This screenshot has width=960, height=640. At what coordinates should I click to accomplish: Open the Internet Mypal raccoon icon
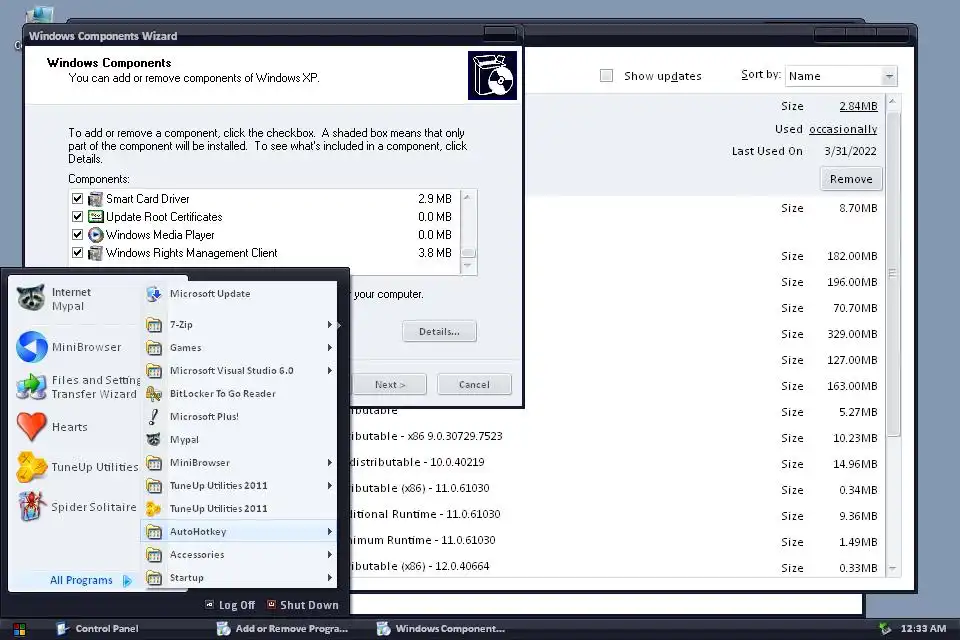click(x=30, y=298)
